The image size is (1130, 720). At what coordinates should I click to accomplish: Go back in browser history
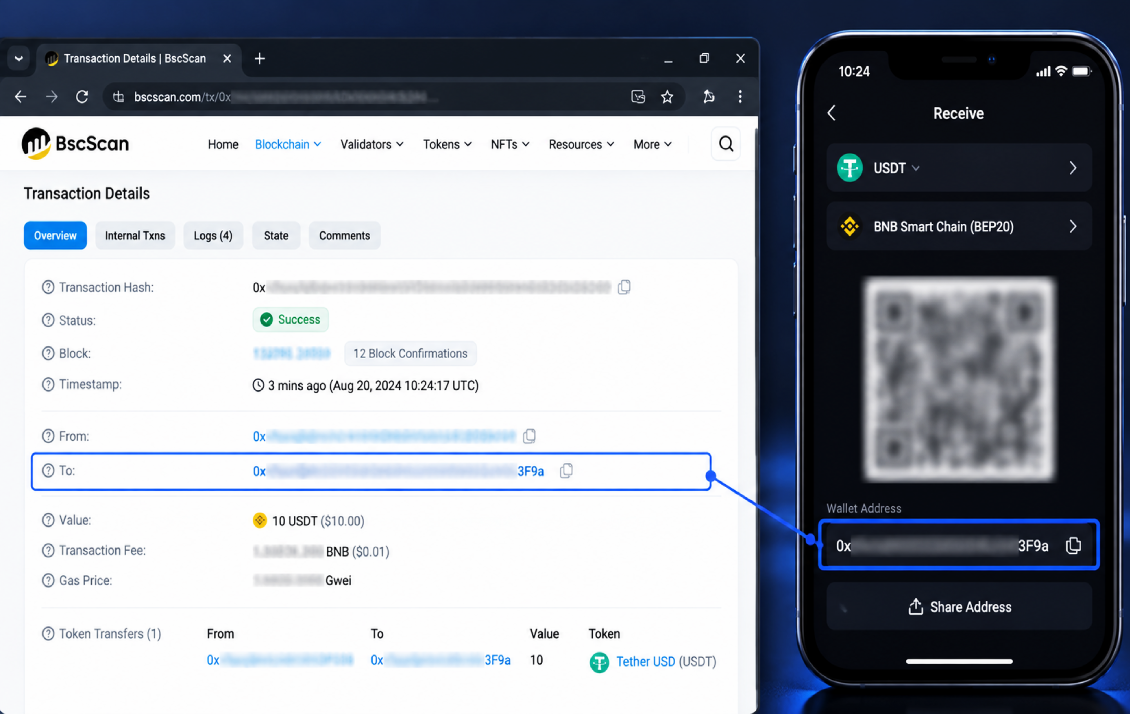(x=20, y=97)
